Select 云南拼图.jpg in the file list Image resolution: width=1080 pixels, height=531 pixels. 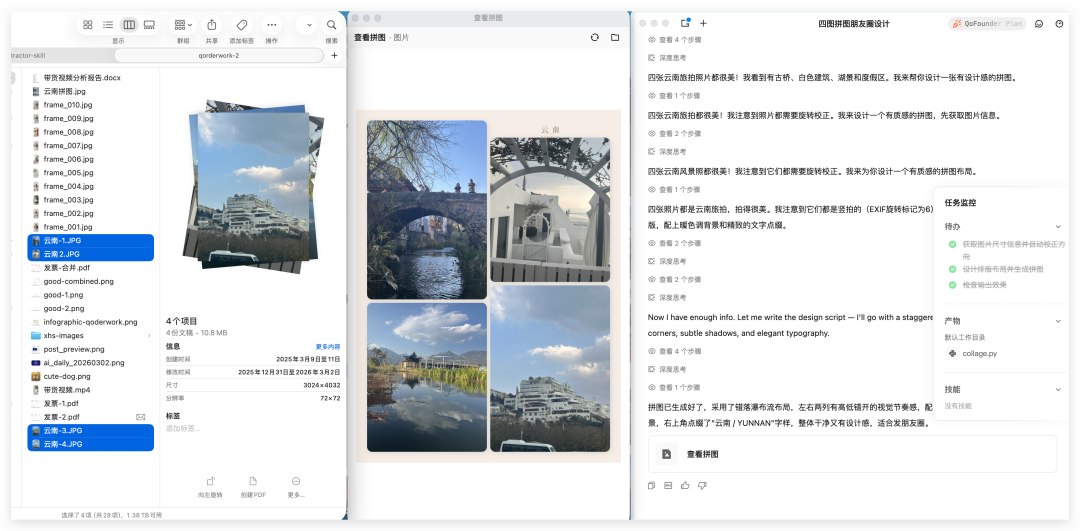pyautogui.click(x=64, y=91)
